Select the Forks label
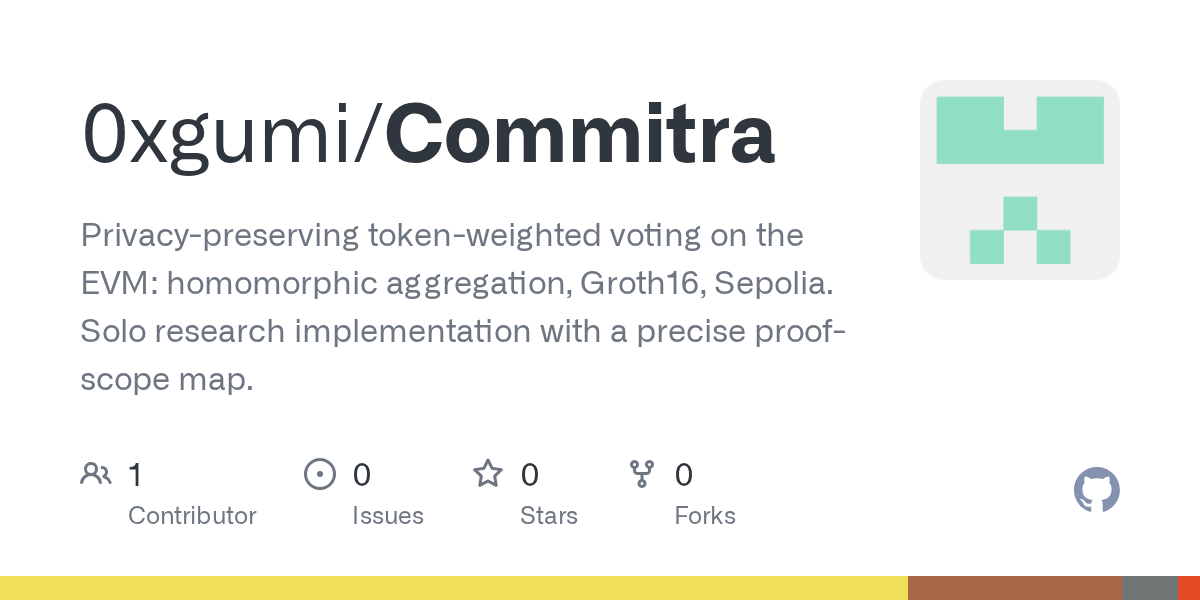Viewport: 1200px width, 600px height. [x=705, y=516]
